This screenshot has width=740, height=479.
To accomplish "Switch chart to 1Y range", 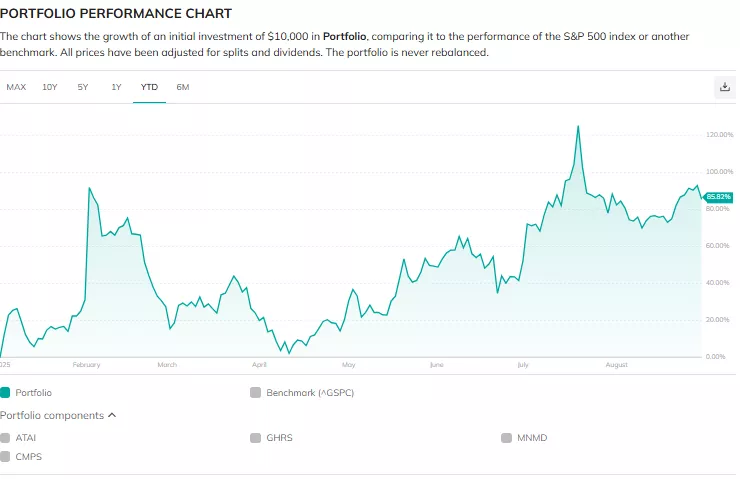I will point(116,87).
